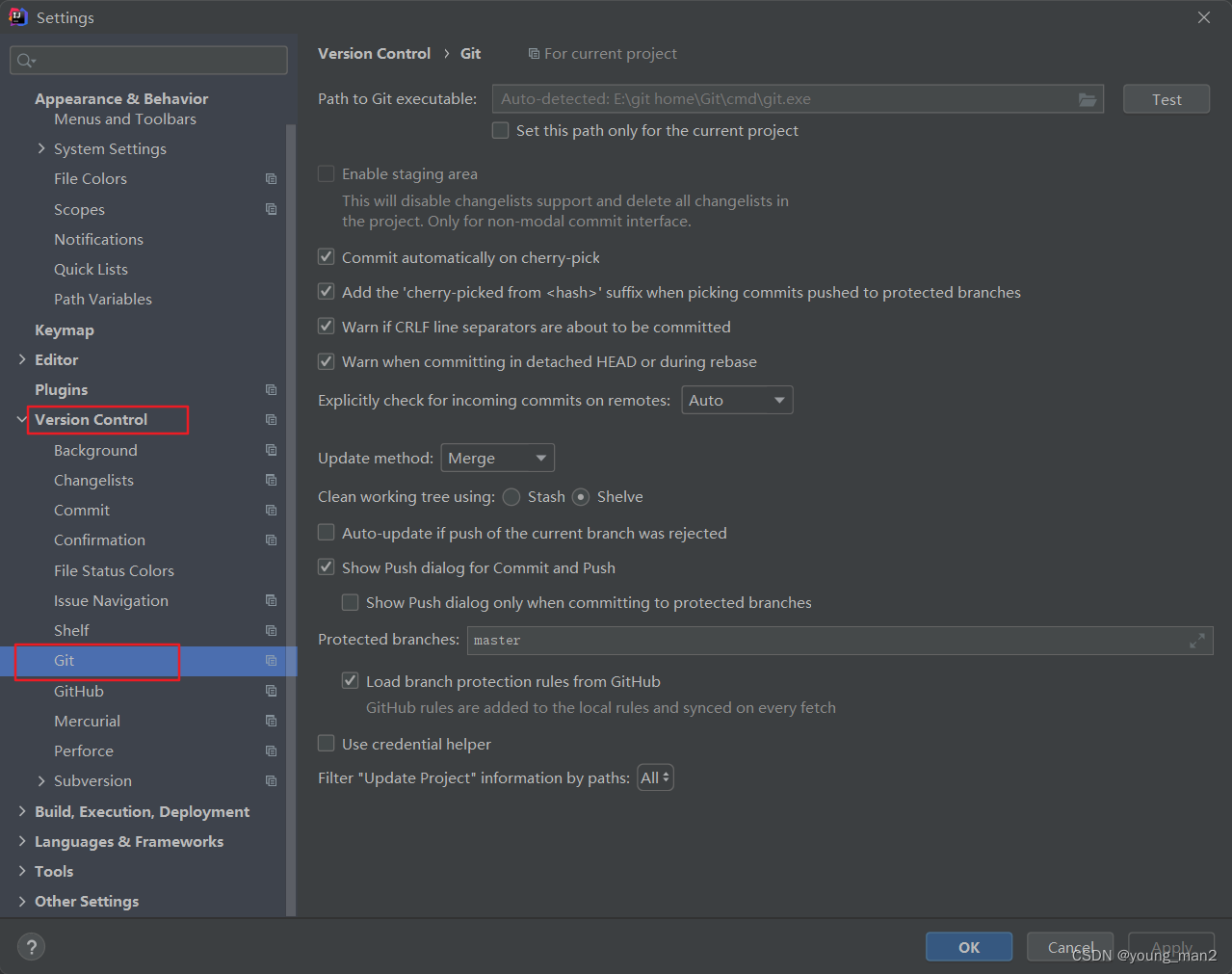This screenshot has width=1232, height=974.
Task: Select Menus and Toolbars in settings tree
Action: point(125,119)
